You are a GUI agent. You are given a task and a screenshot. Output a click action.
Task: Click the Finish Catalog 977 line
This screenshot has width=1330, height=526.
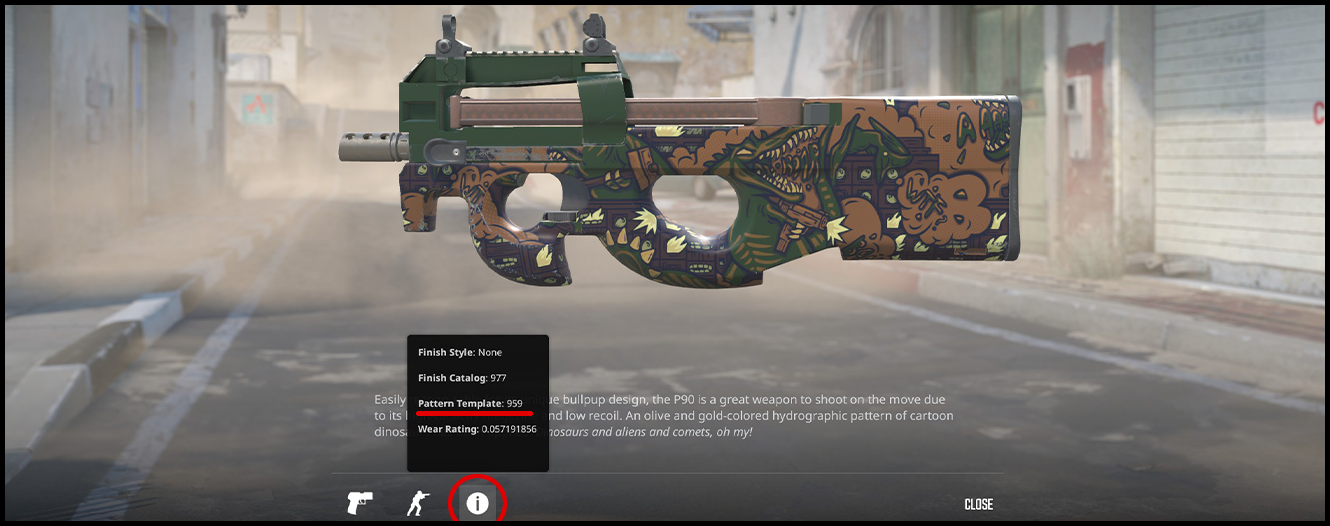462,378
